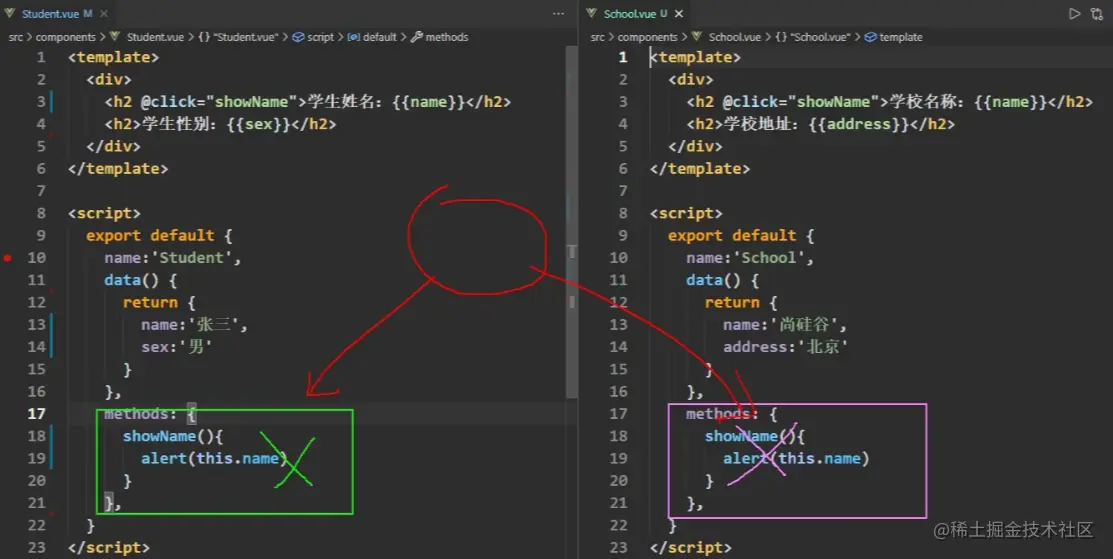This screenshot has height=559, width=1113.
Task: Click data() { in Student.vue
Action: pos(141,280)
